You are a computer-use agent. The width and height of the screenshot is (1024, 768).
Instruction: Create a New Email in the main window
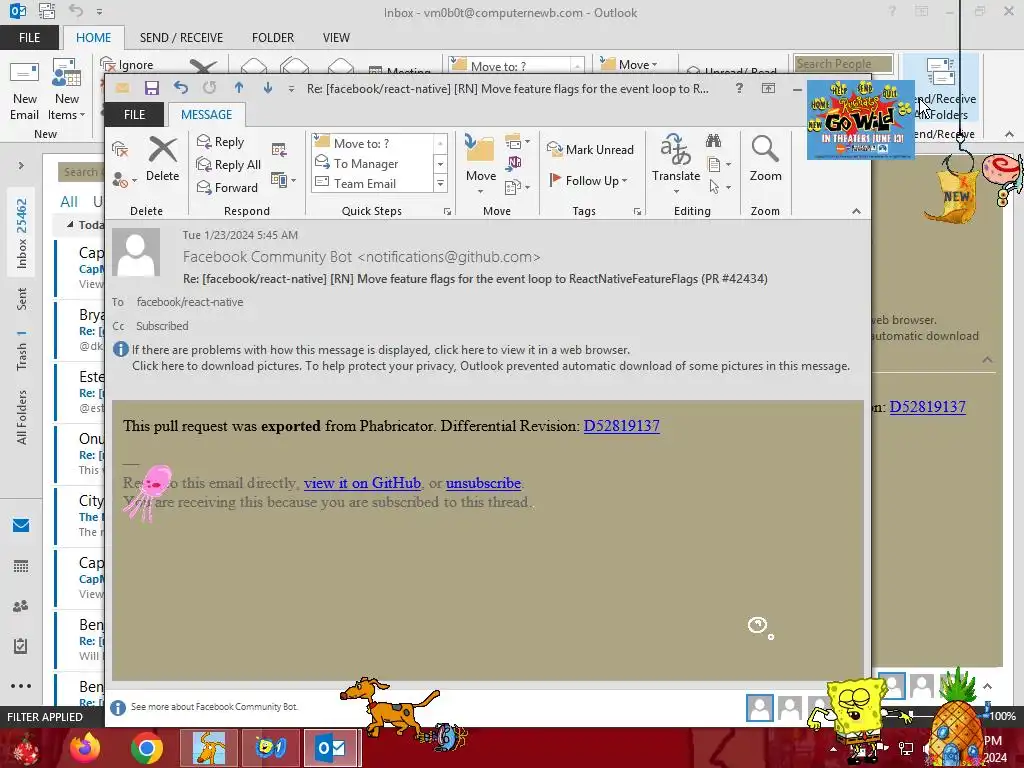pos(25,89)
